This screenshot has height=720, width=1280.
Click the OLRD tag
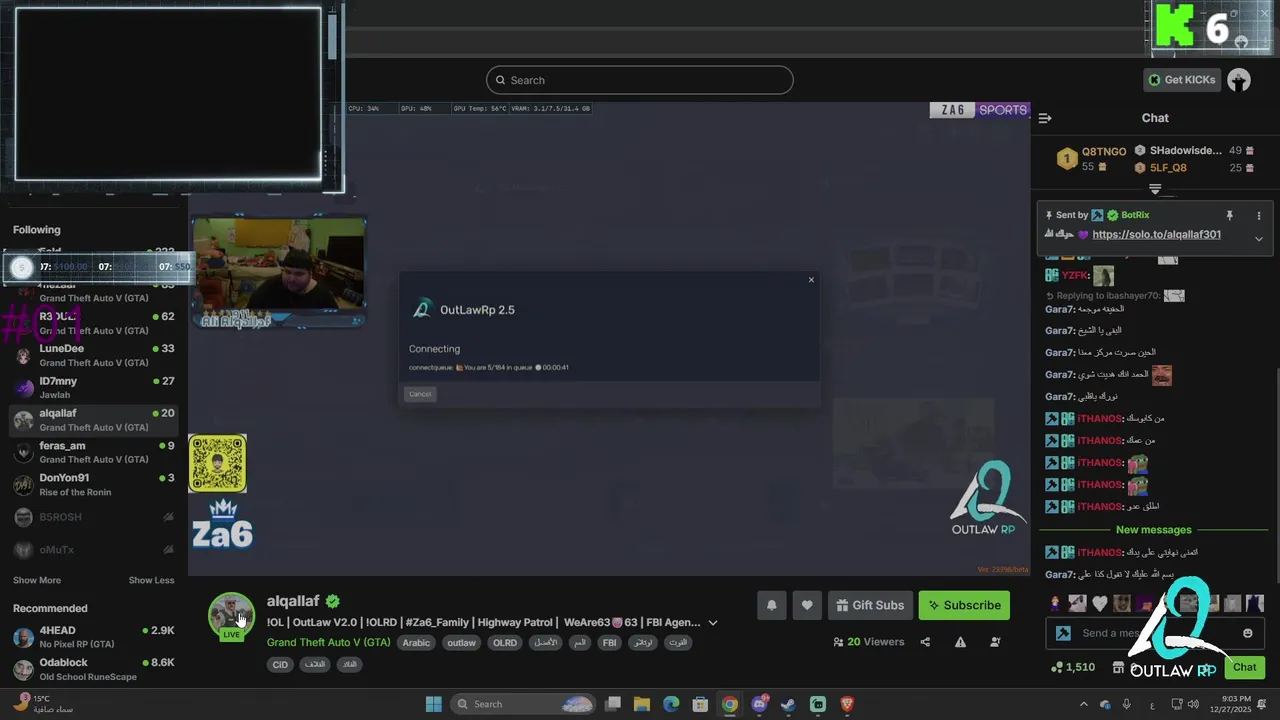click(x=505, y=643)
